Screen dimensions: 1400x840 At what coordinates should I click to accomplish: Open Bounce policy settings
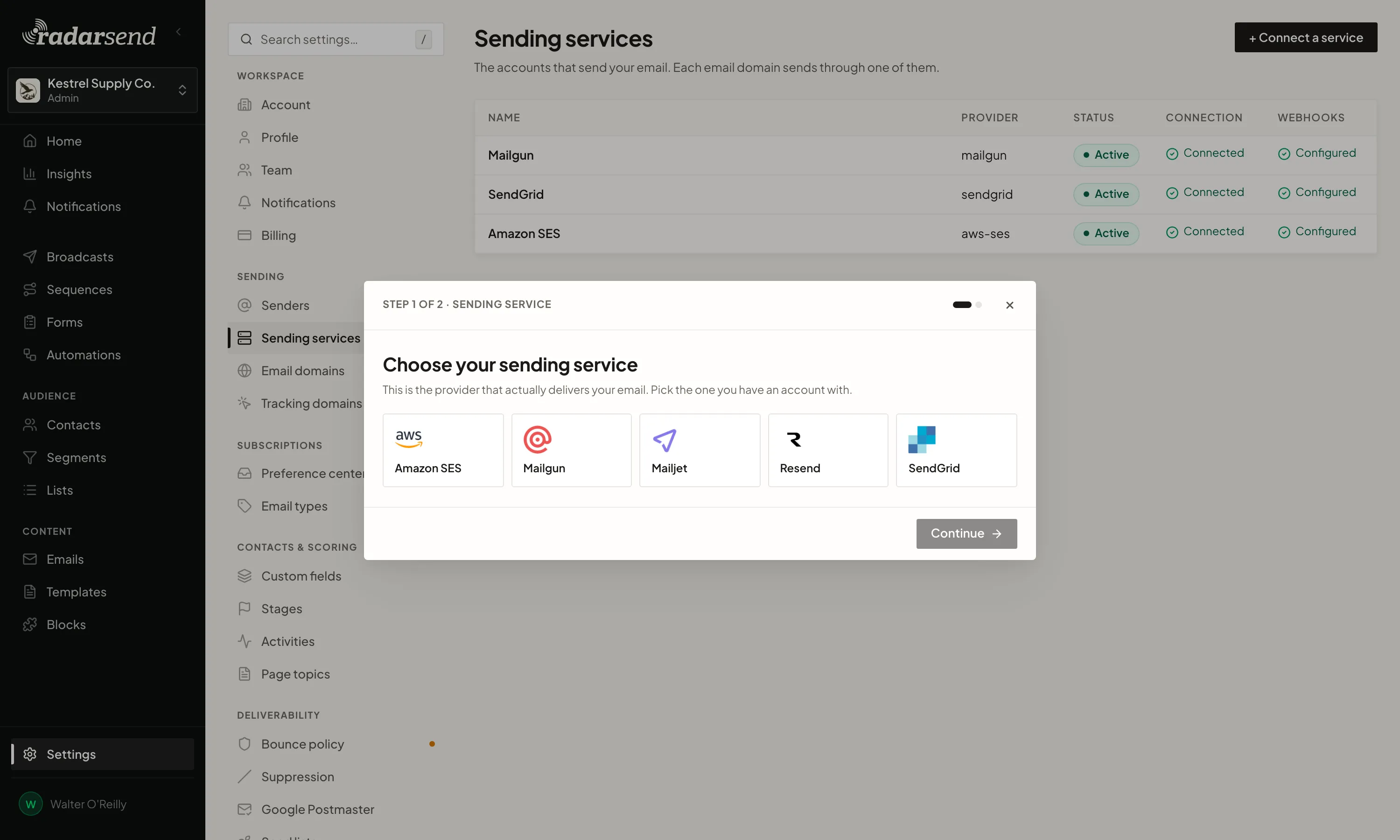(x=336, y=744)
